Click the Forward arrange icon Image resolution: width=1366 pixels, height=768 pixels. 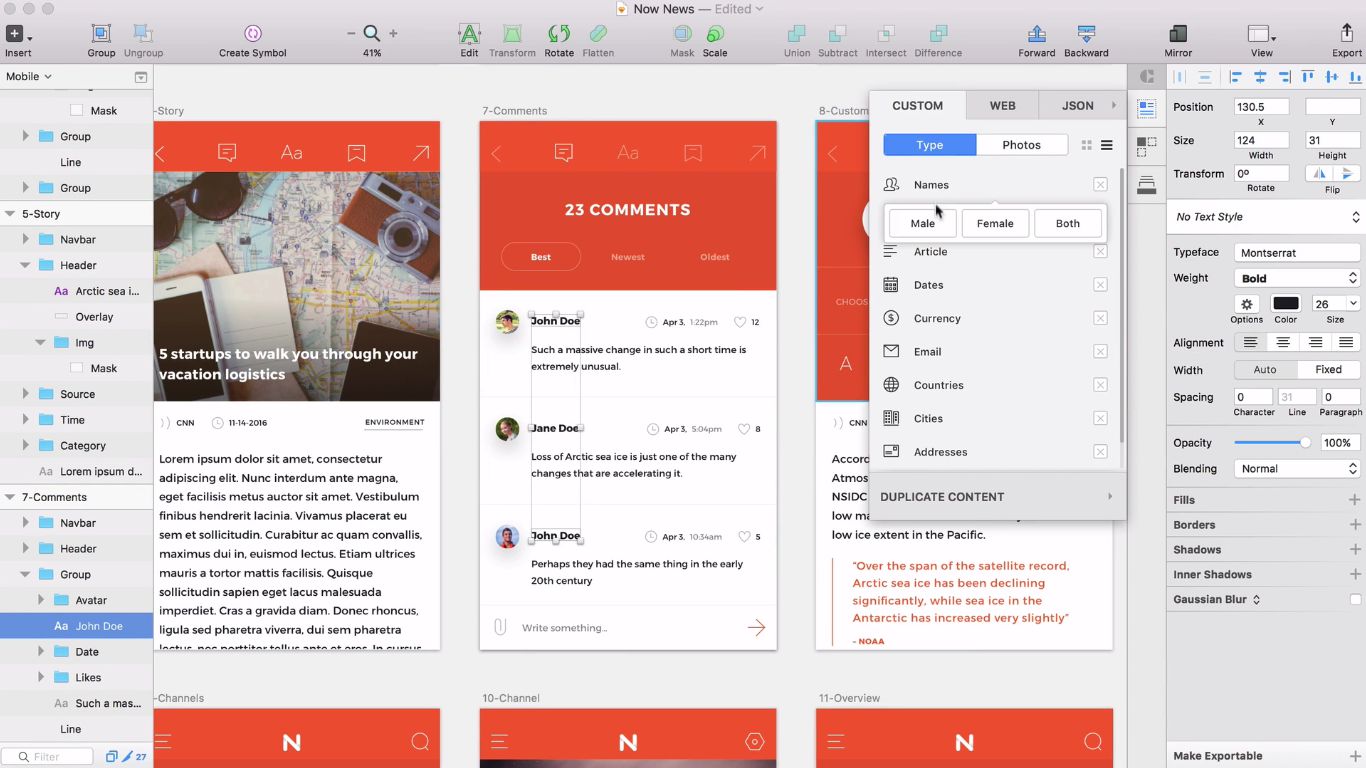point(1037,34)
